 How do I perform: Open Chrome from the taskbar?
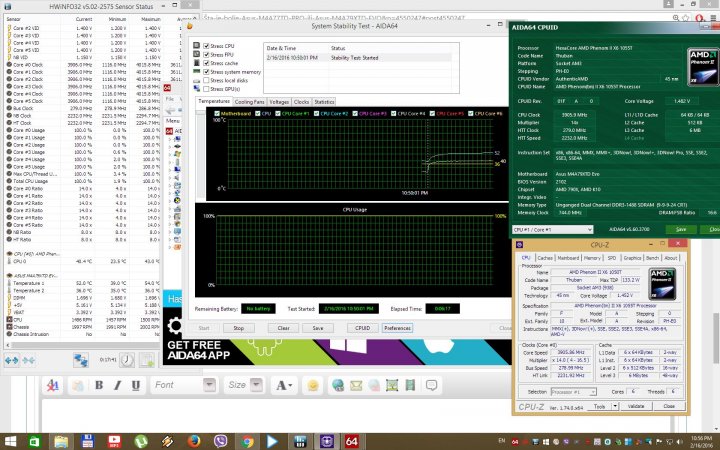(x=247, y=442)
